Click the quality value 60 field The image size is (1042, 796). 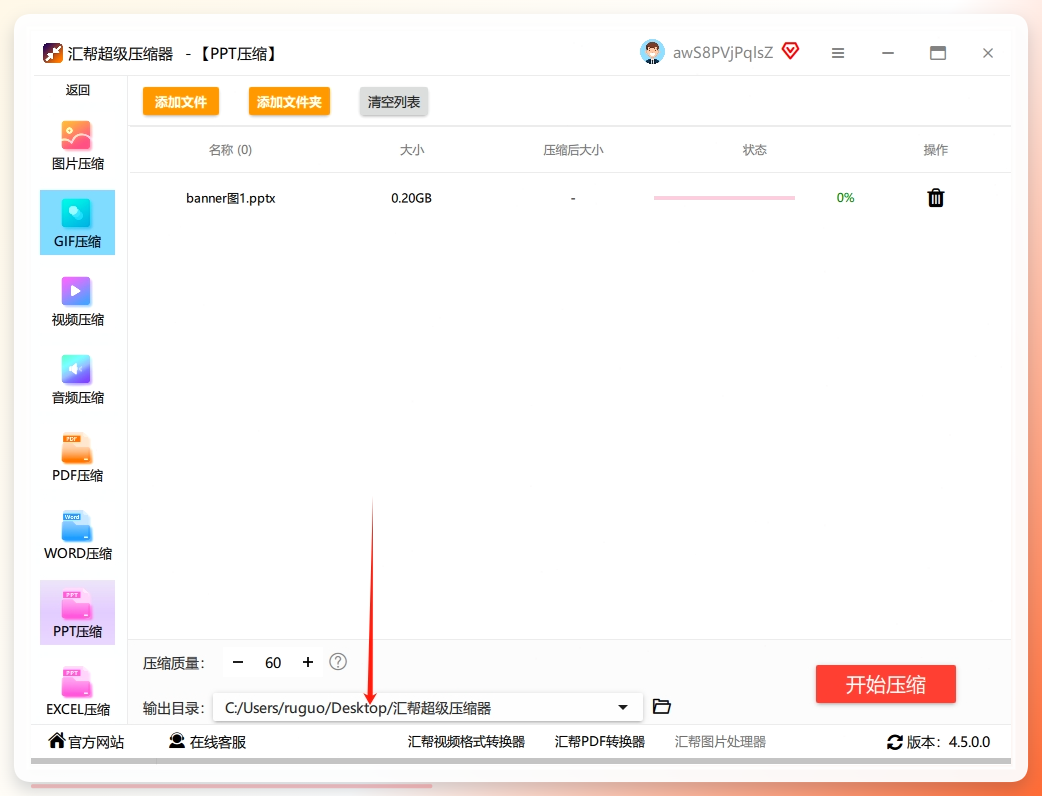(273, 662)
